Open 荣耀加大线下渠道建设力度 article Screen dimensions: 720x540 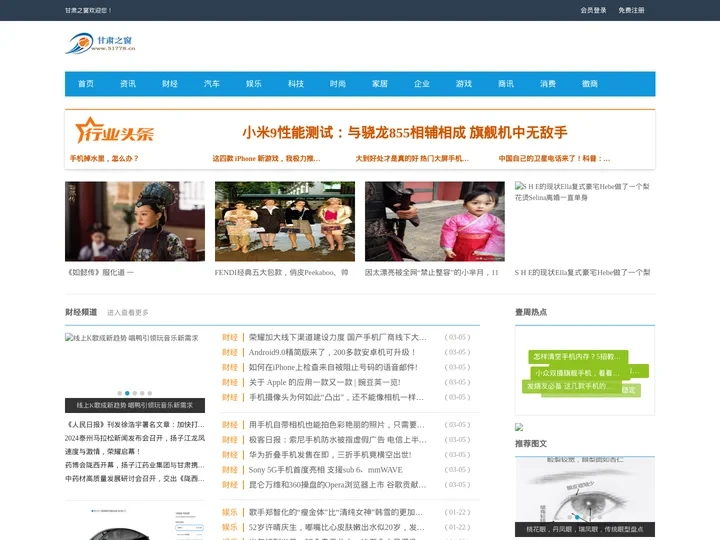click(x=338, y=337)
